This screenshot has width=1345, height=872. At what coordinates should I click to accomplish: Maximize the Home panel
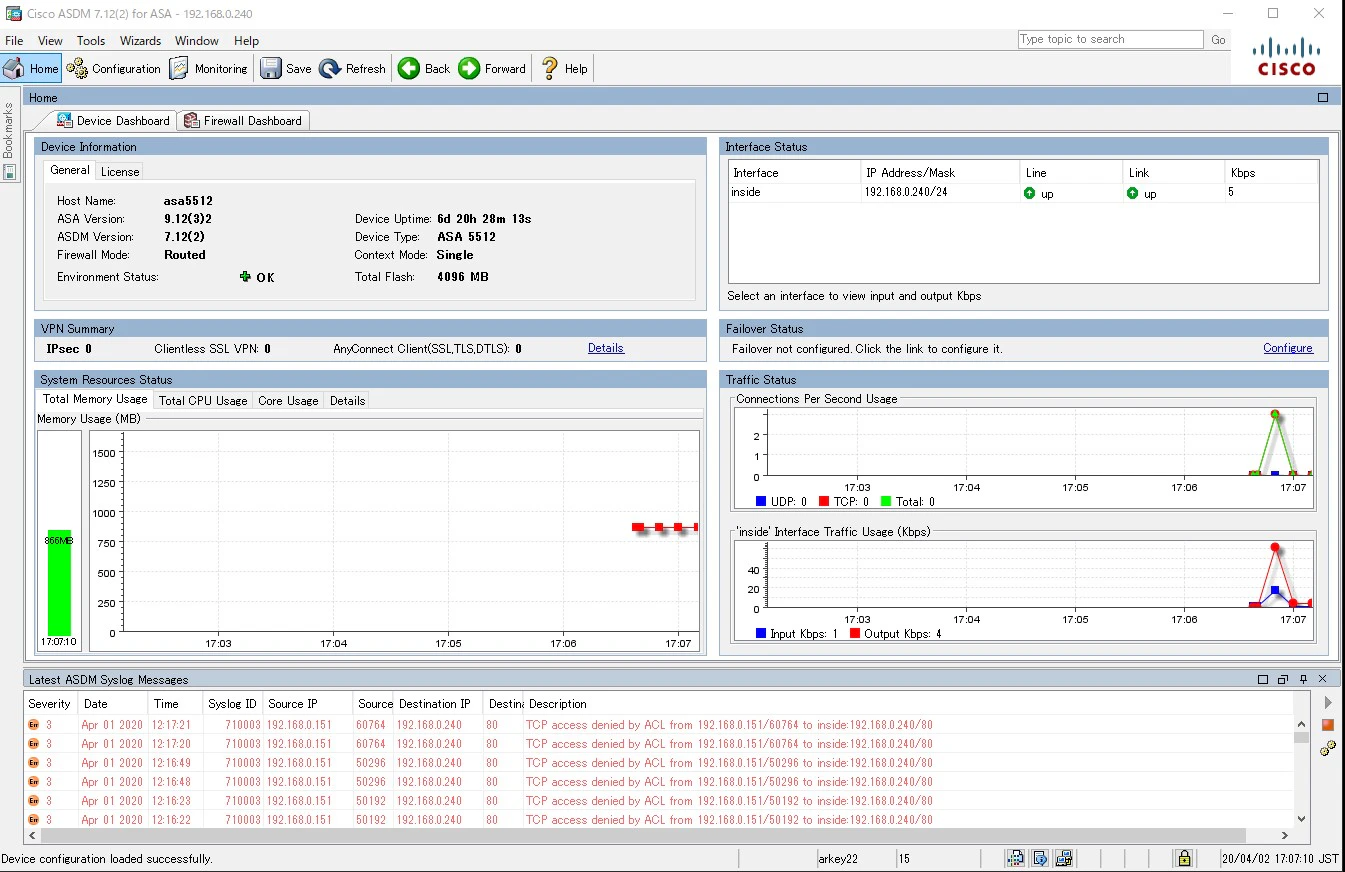click(1323, 98)
